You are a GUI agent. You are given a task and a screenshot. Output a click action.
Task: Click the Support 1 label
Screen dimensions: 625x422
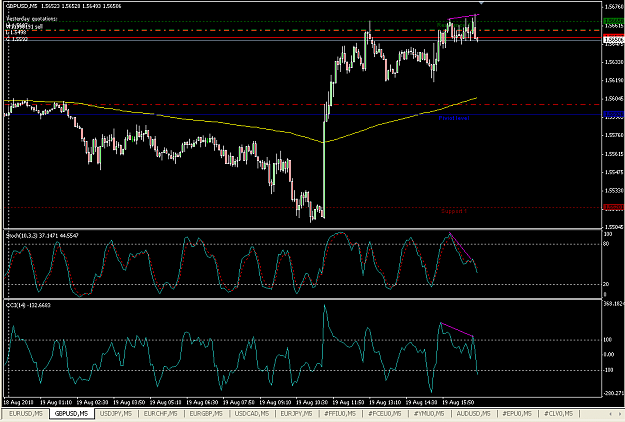tap(454, 211)
